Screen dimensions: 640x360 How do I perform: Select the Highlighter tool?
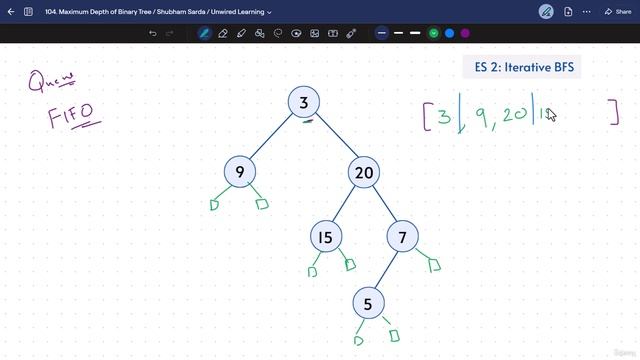241,33
